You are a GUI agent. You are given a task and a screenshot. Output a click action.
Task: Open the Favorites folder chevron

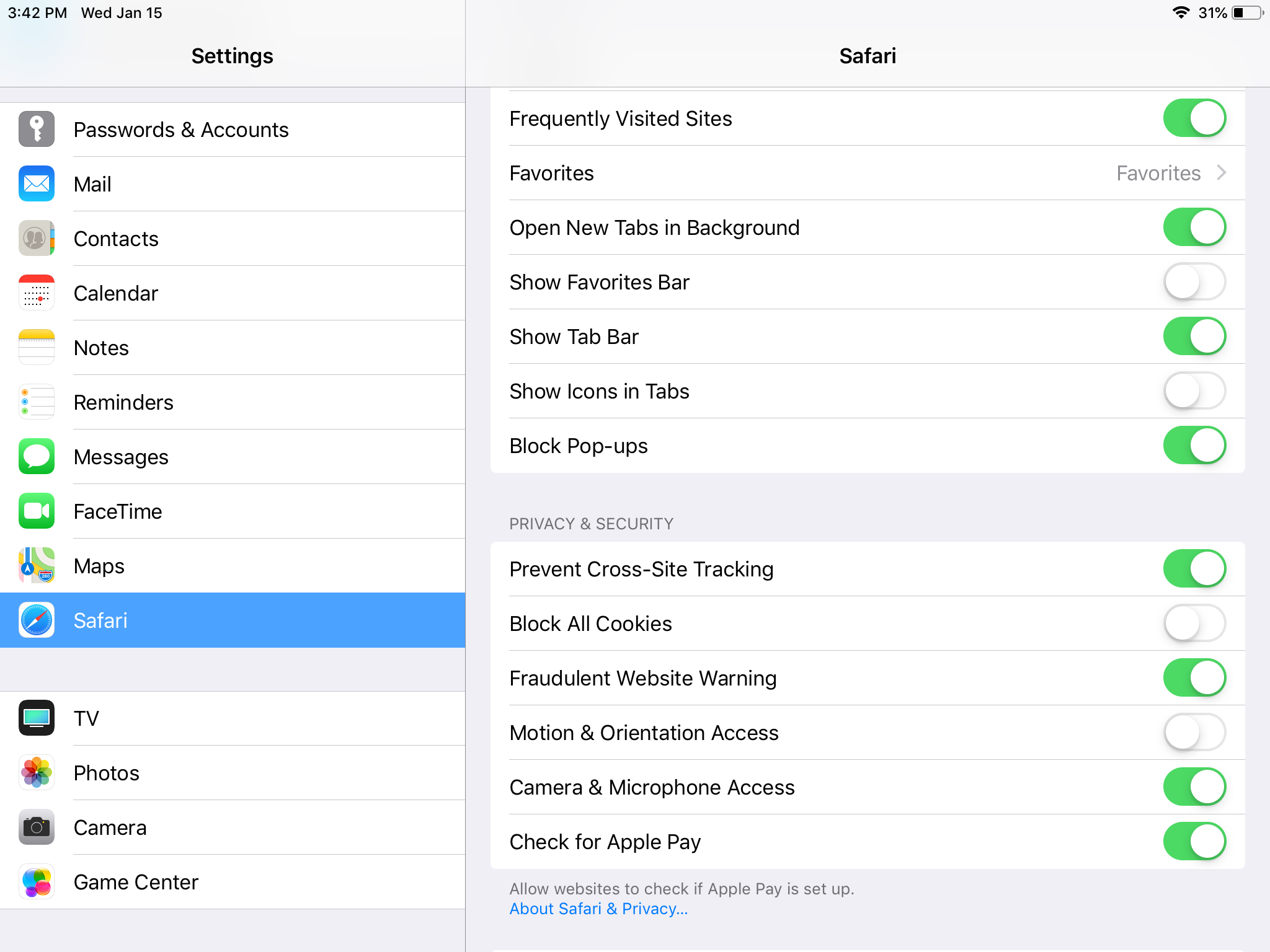coord(1221,173)
